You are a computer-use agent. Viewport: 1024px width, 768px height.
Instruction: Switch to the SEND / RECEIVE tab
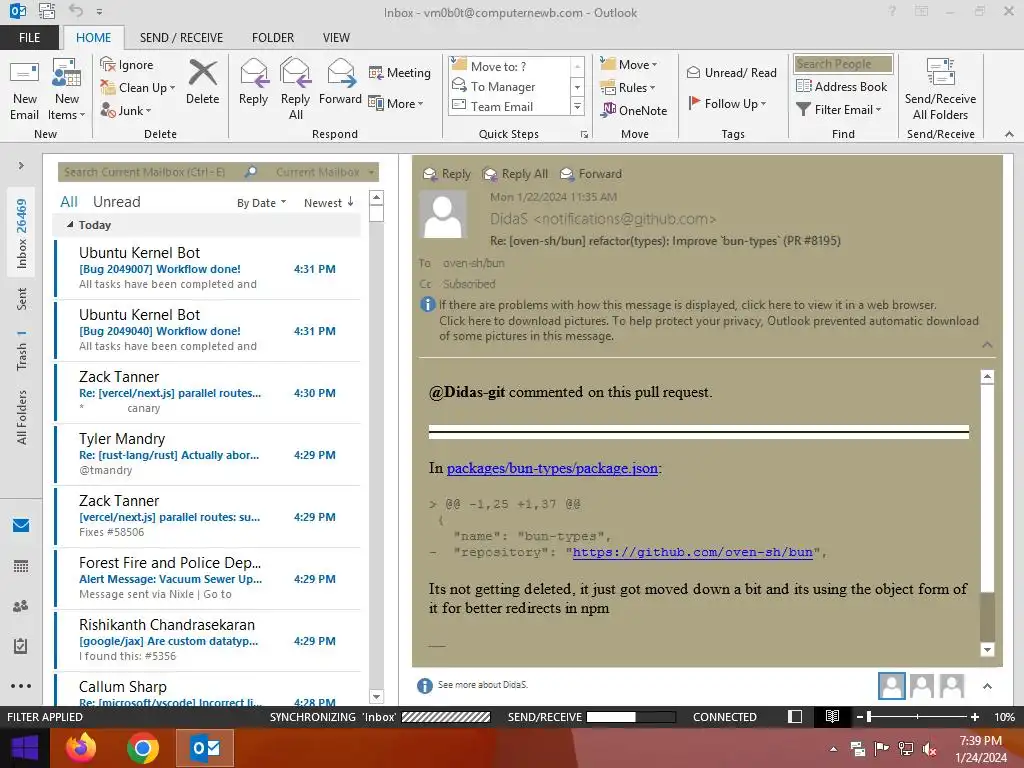pyautogui.click(x=181, y=37)
